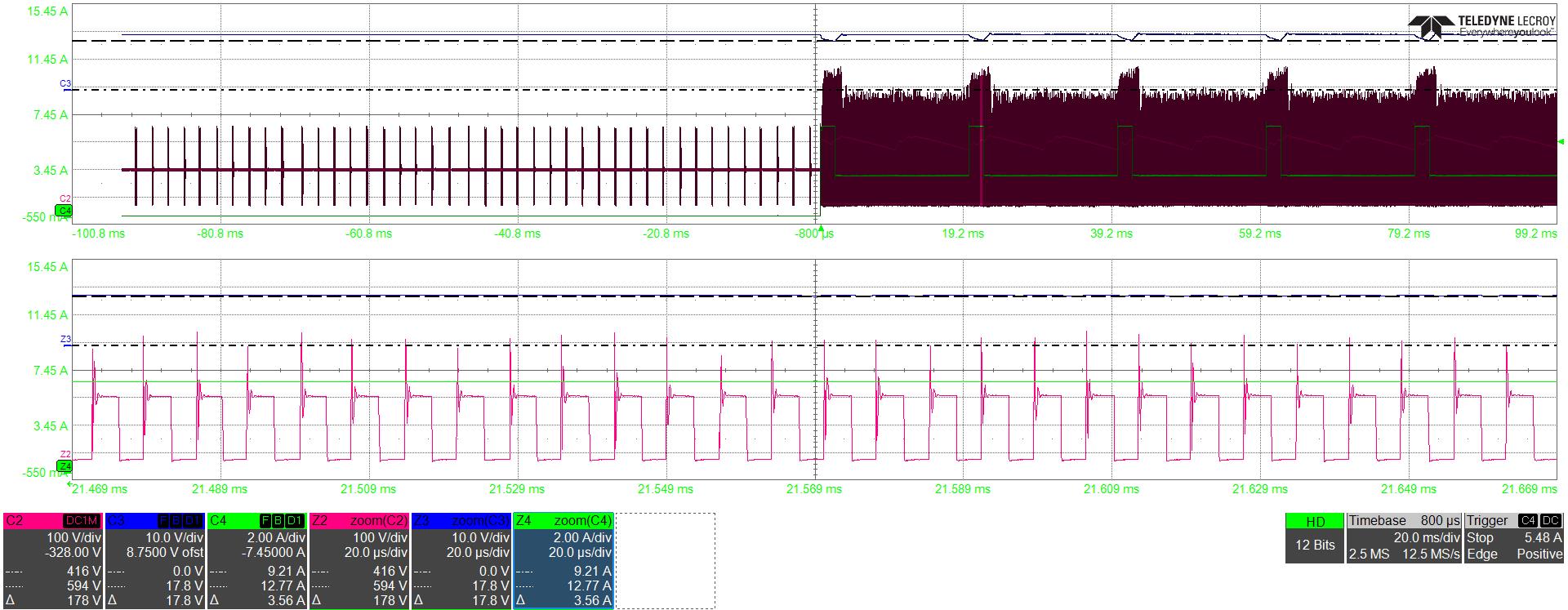Screen dimensions: 1568x610
Task: Click the 2.00 A/div scale in C4 descriptor
Action: pos(276,538)
